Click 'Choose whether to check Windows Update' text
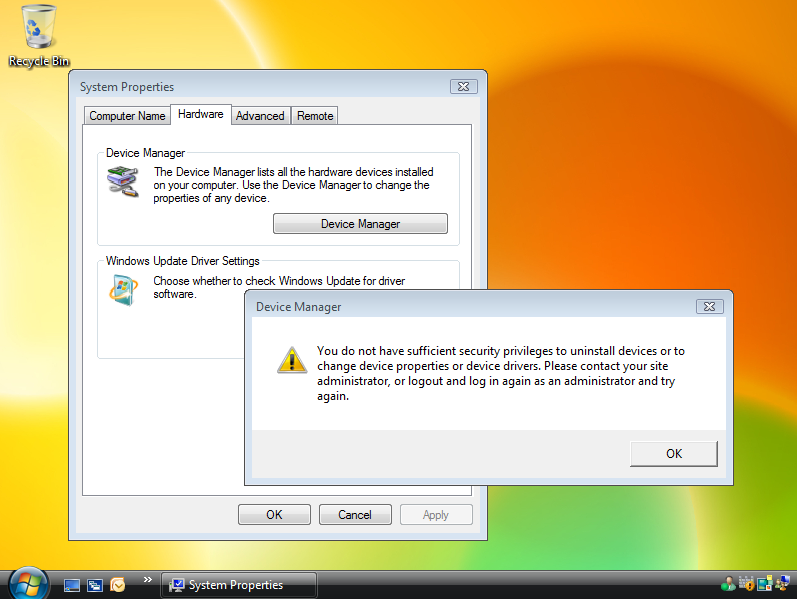This screenshot has width=797, height=599. 279,287
